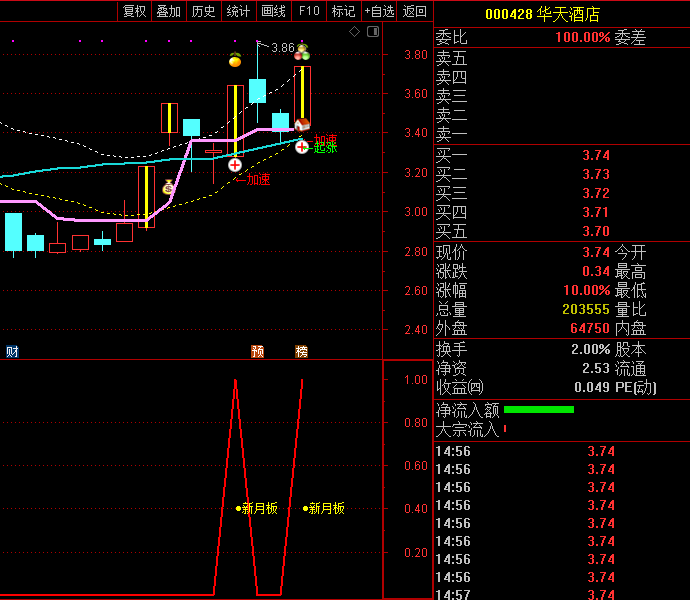Toggle the split panel layout icon
This screenshot has height=600, width=690.
point(373,32)
